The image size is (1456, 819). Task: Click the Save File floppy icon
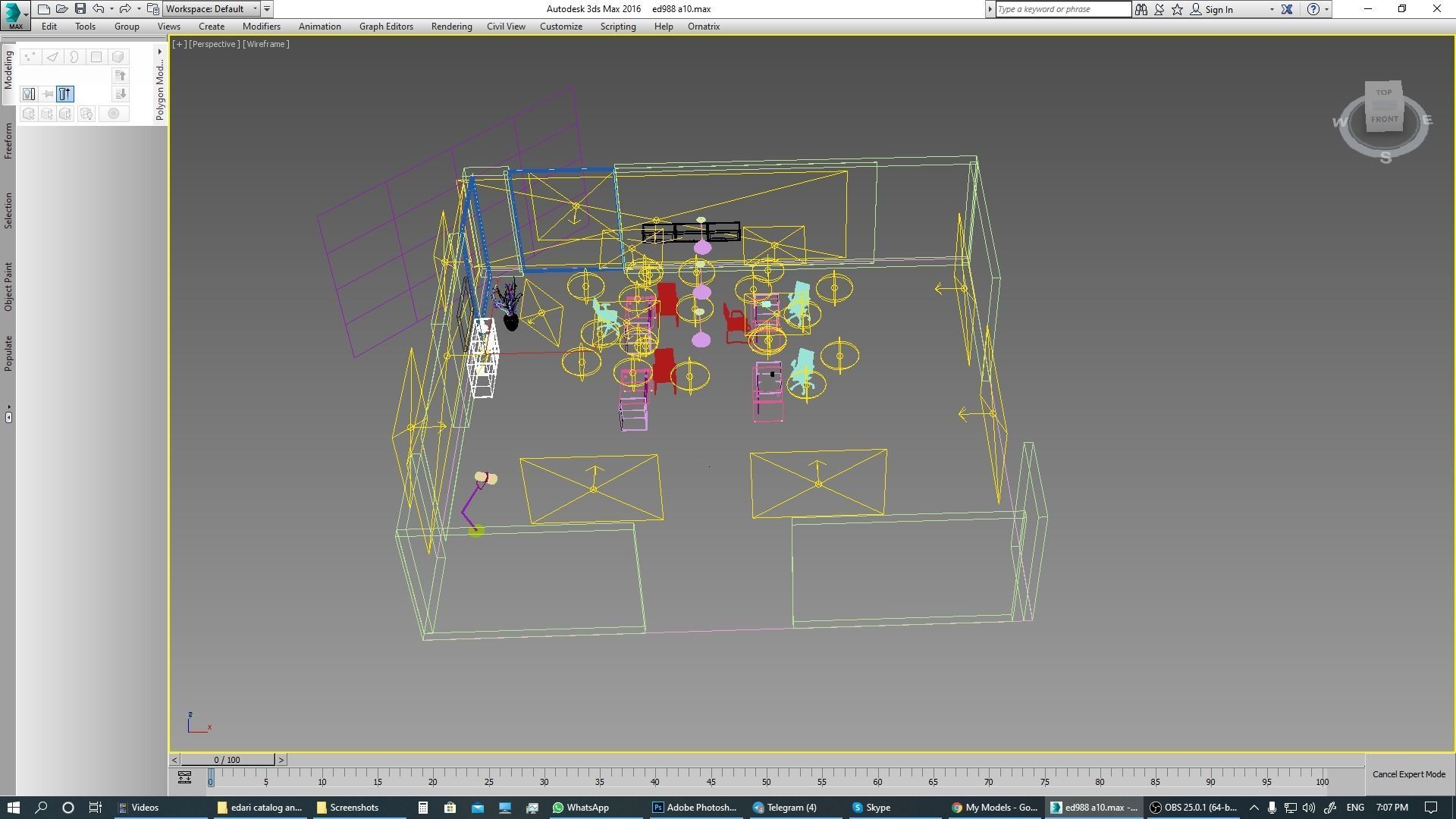tap(80, 9)
